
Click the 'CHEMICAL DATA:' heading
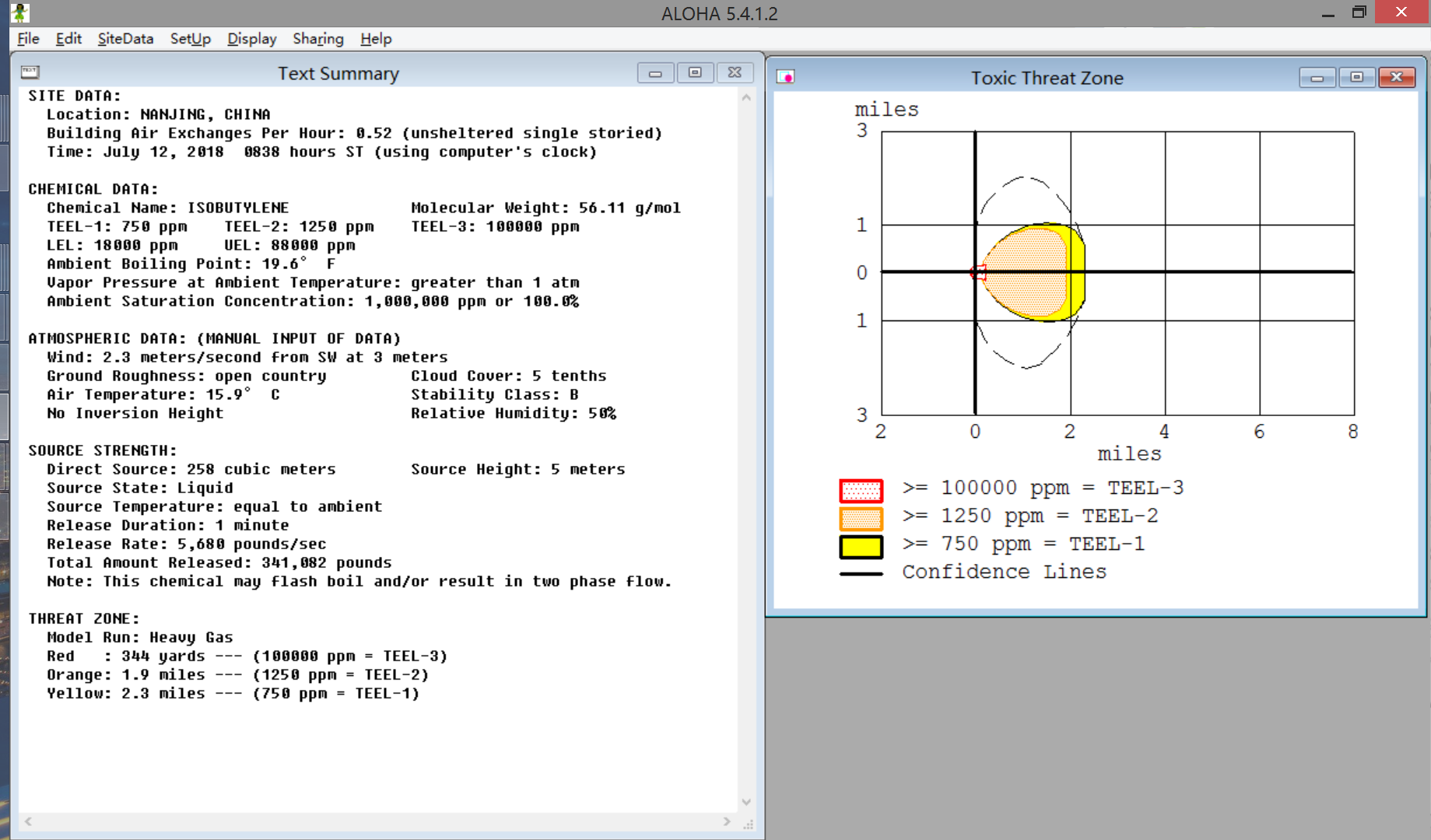click(93, 189)
